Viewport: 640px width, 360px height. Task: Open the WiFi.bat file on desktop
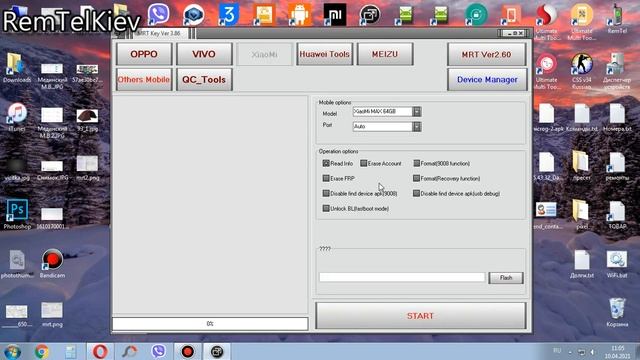tap(617, 263)
